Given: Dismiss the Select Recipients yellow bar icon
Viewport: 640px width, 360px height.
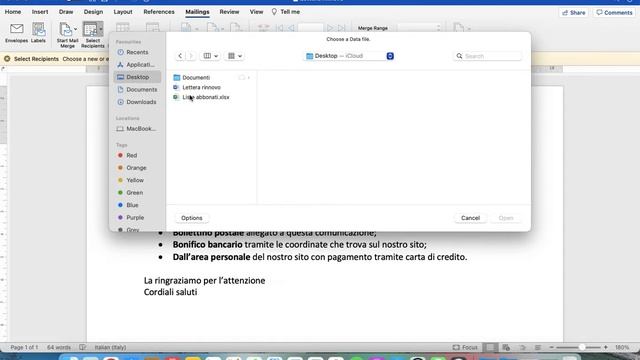Looking at the screenshot, I should pos(7,59).
